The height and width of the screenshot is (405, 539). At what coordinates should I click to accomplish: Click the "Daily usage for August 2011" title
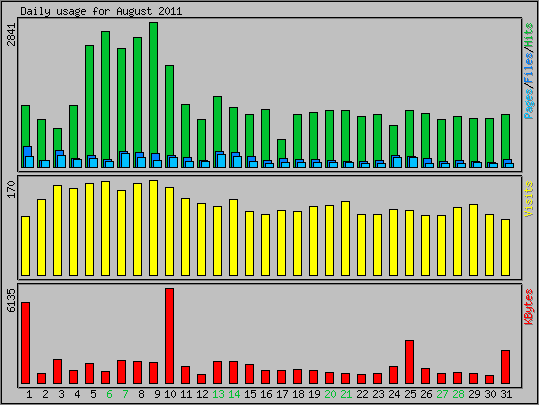coord(101,11)
